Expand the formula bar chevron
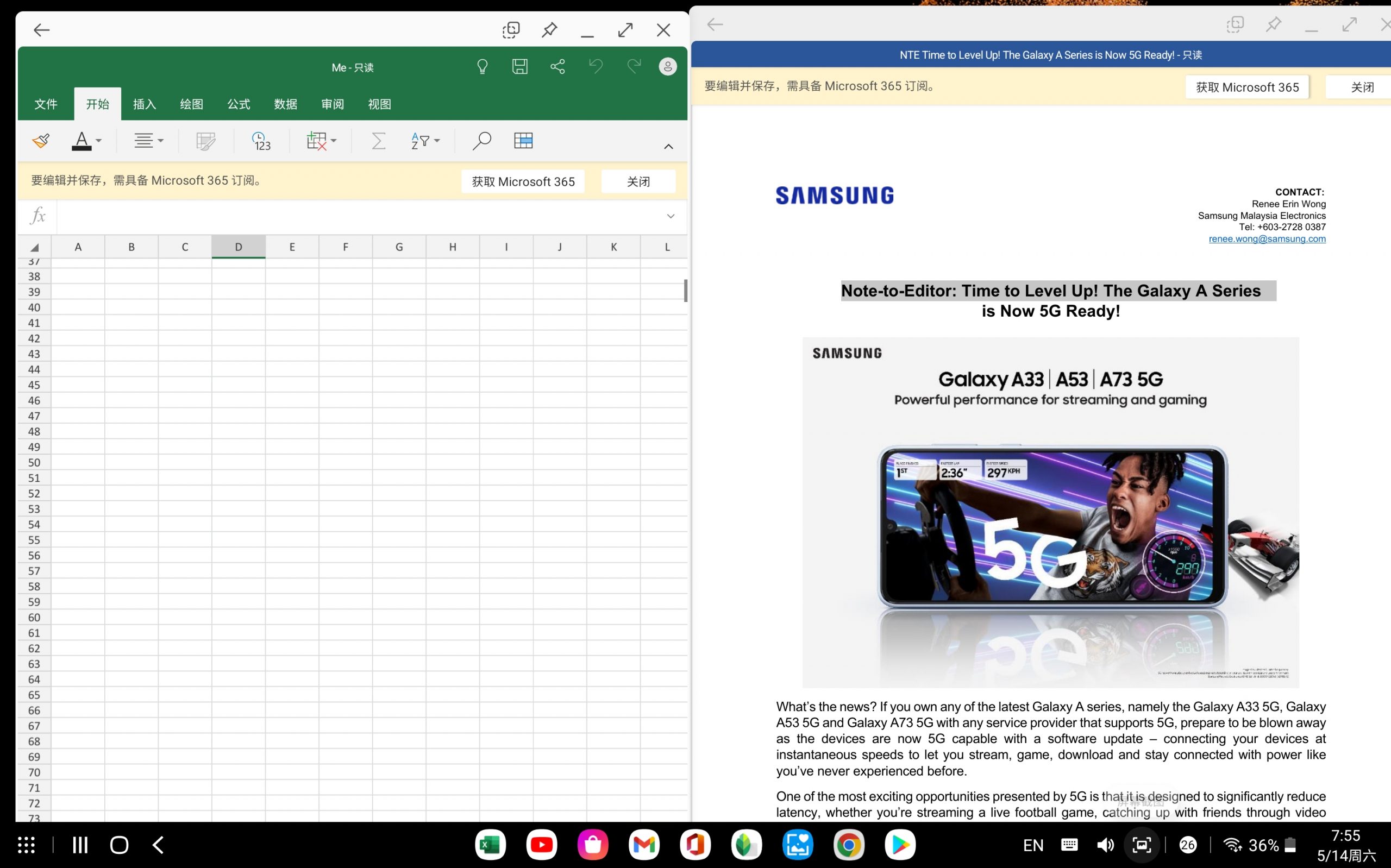The image size is (1391, 868). coord(671,216)
